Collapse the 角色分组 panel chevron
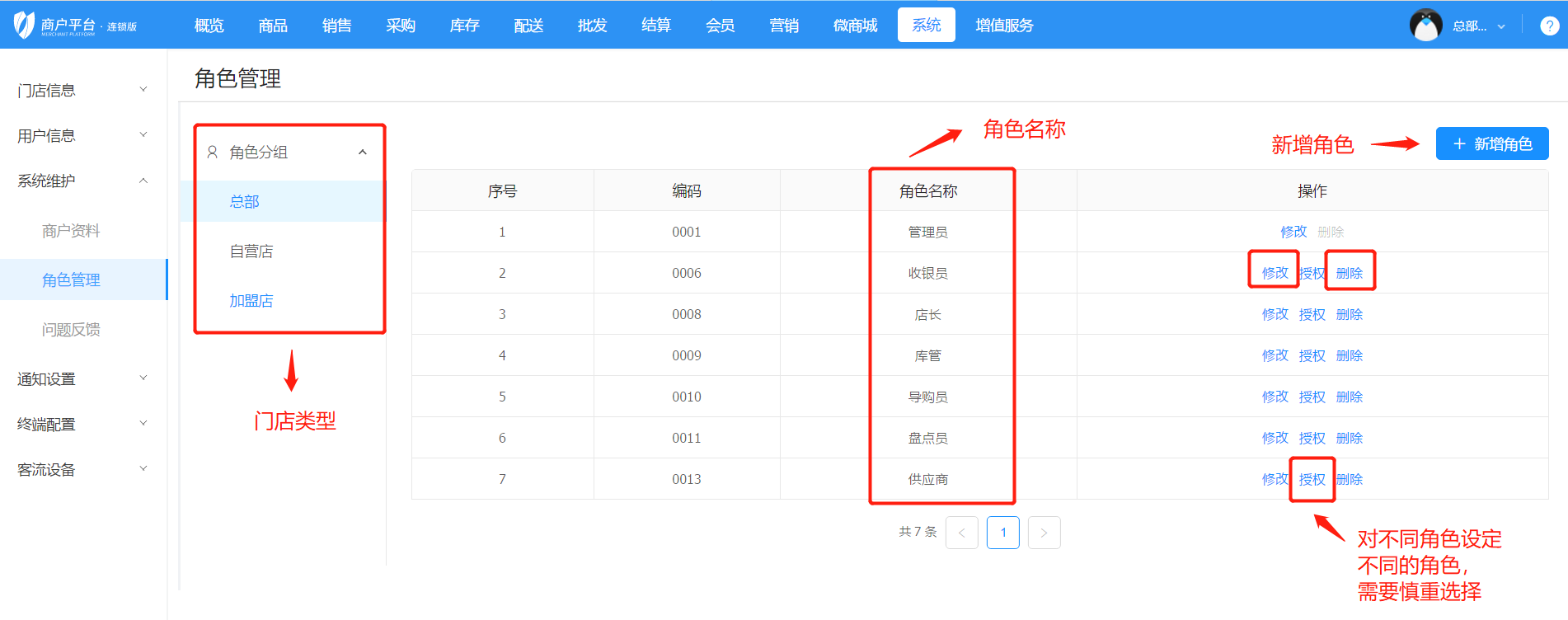This screenshot has height=620, width=1568. pyautogui.click(x=363, y=153)
